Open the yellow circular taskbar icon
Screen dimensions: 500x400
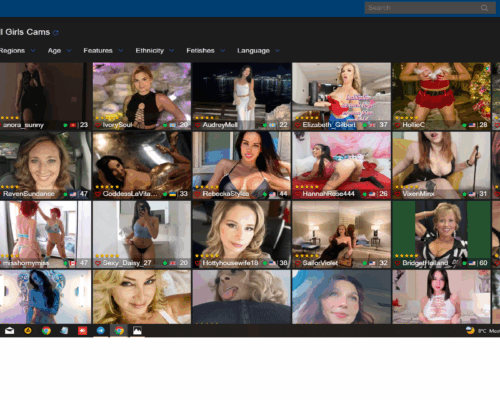point(28,331)
